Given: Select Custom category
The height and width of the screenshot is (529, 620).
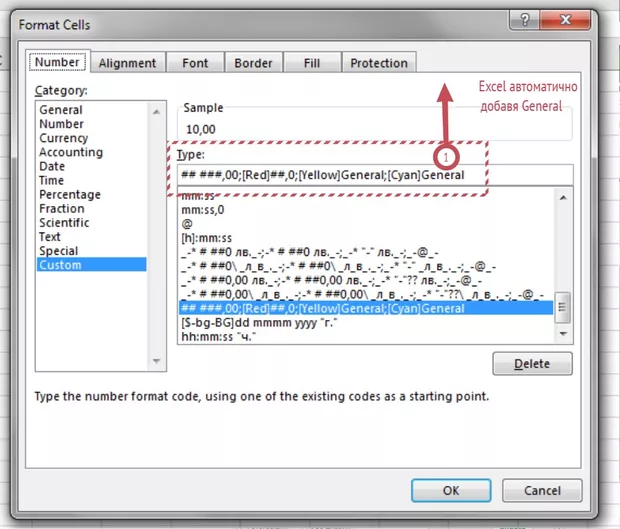Looking at the screenshot, I should (x=92, y=264).
